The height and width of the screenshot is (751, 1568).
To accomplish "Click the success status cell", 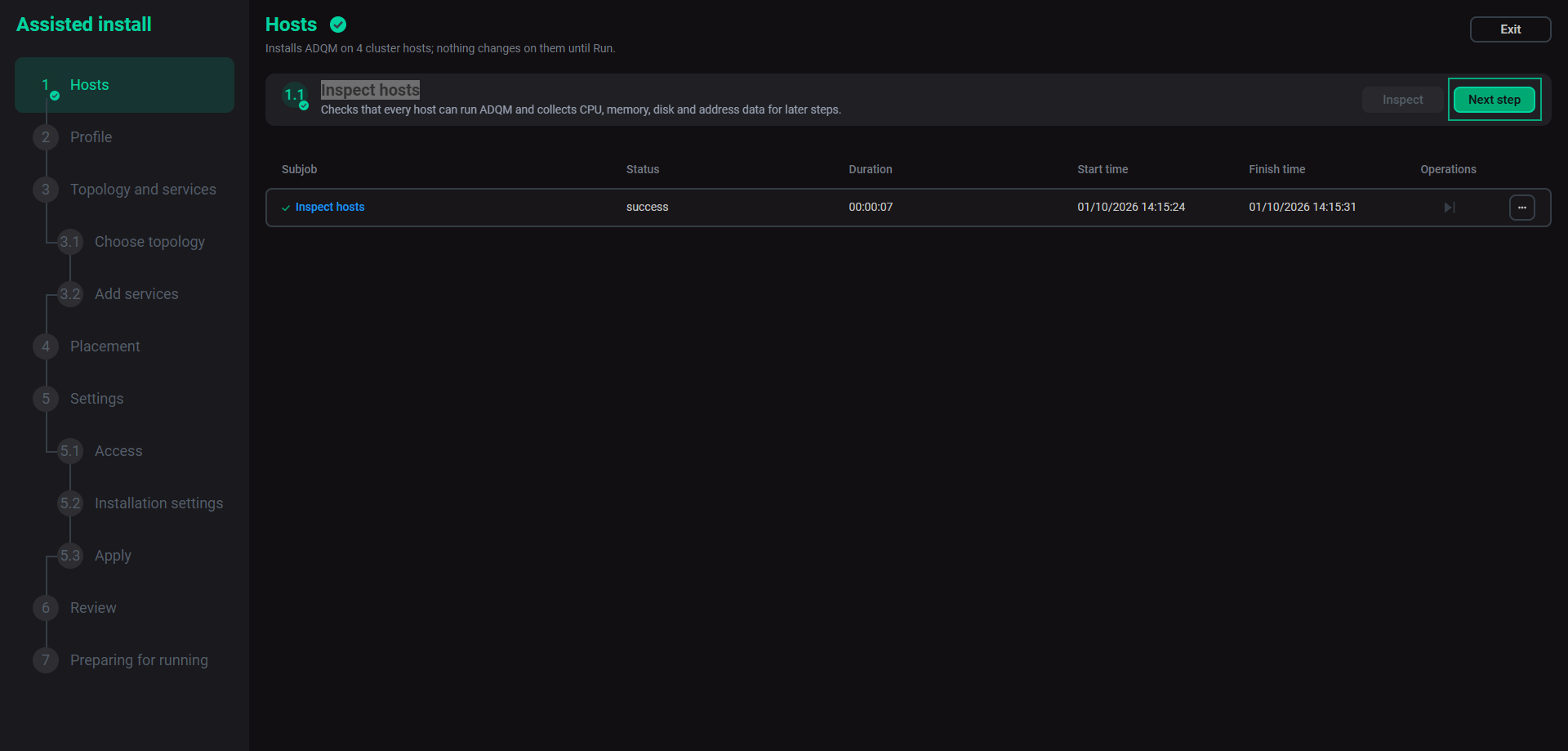I will tap(647, 208).
